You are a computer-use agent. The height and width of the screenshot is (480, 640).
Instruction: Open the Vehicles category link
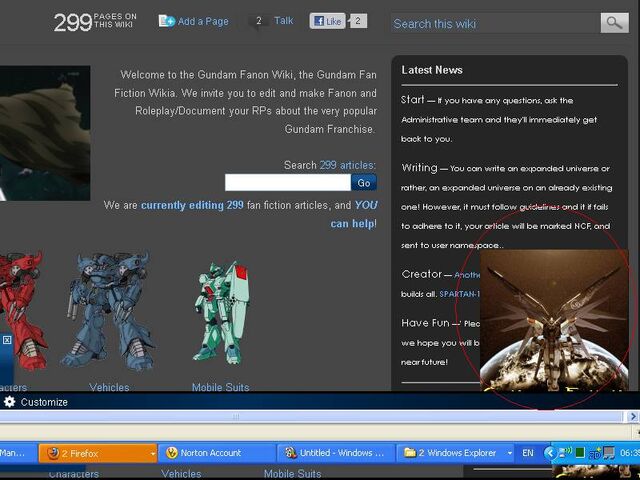tap(109, 387)
